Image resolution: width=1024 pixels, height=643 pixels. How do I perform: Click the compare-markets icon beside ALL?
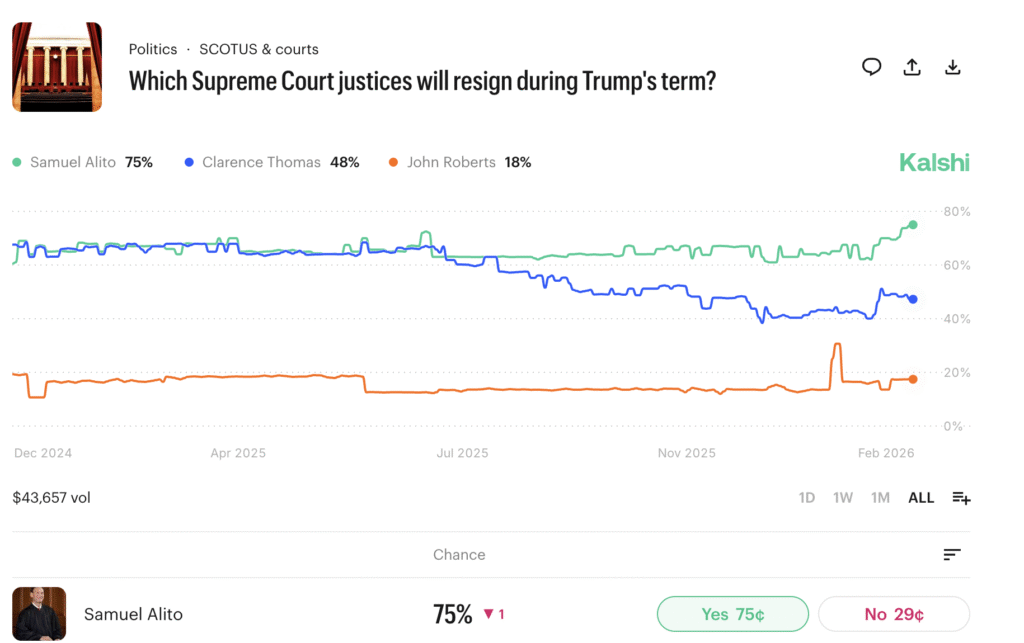960,497
